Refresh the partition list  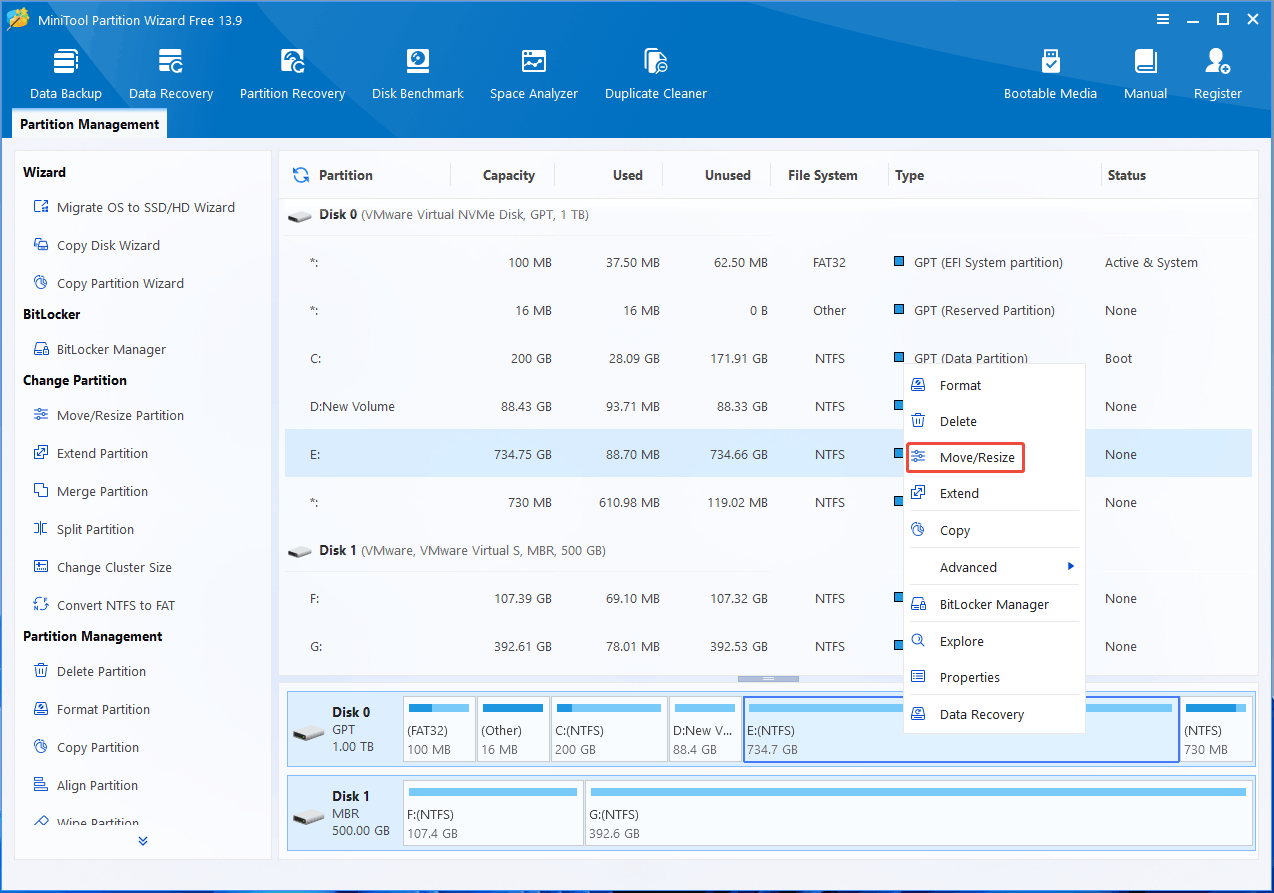point(300,175)
